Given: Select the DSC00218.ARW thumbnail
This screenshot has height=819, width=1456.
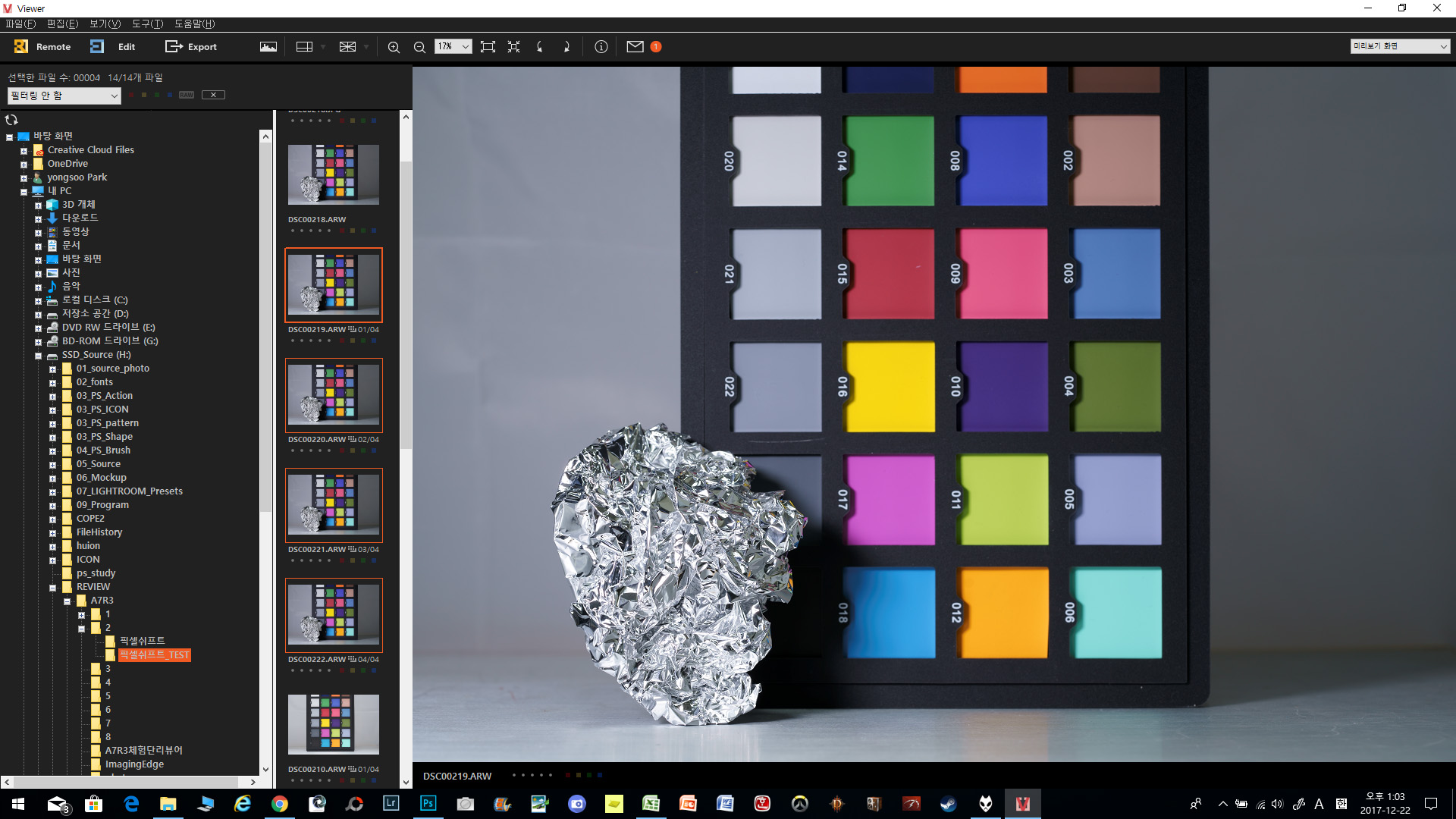Looking at the screenshot, I should click(333, 175).
